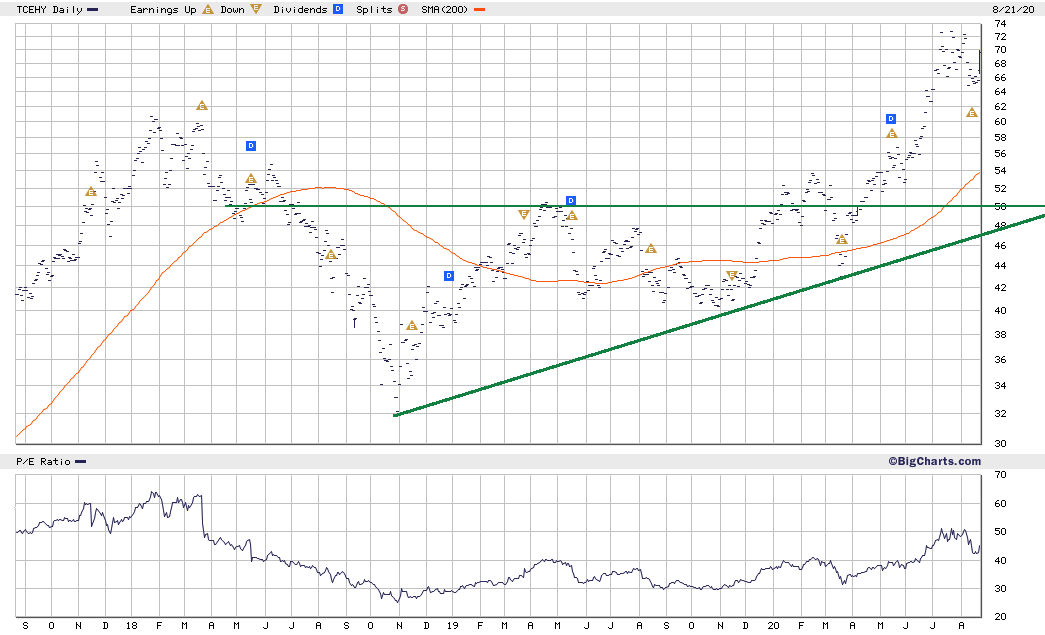Click the red Splits legend icon

[402, 9]
